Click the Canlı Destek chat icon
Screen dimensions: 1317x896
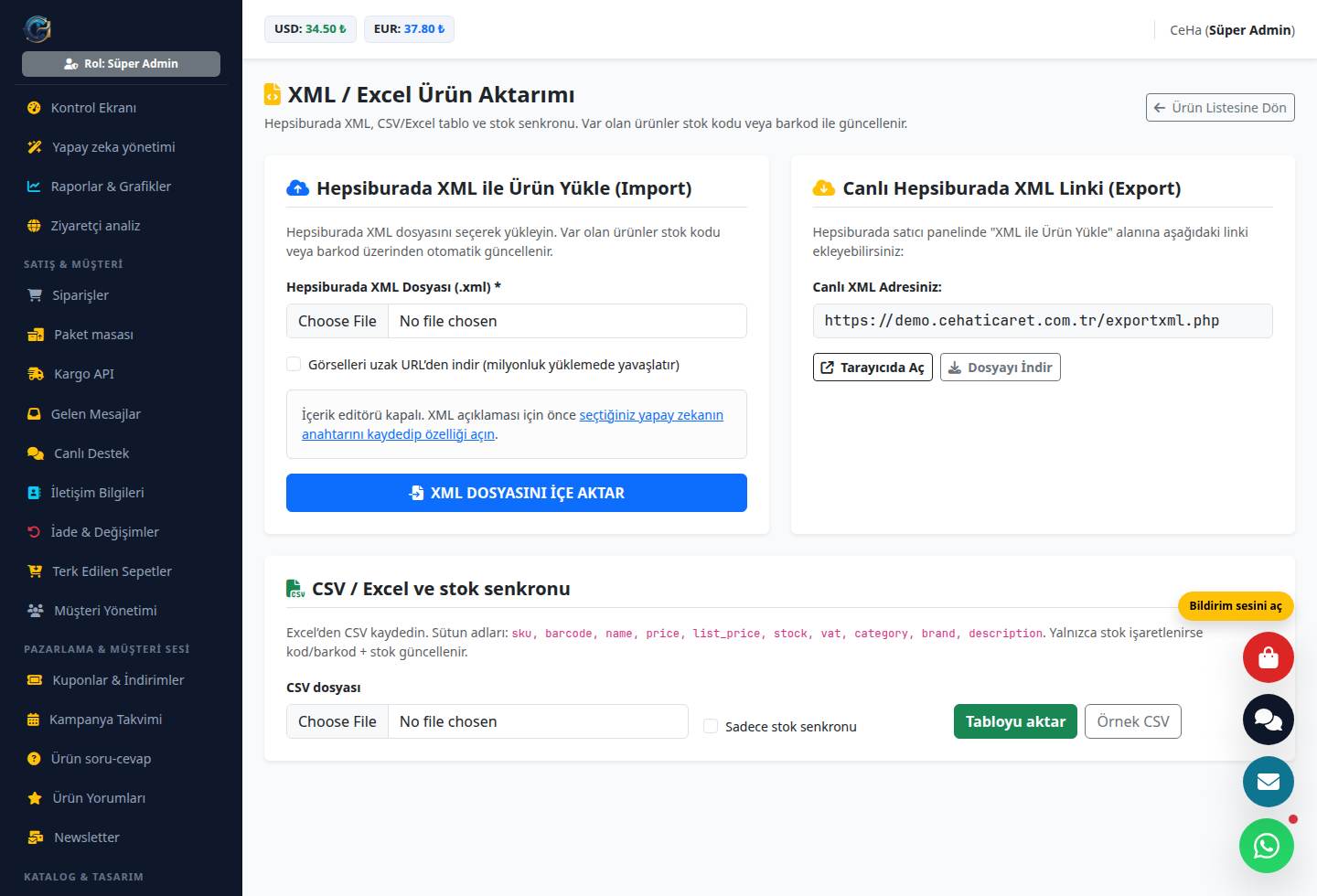[x=36, y=453]
